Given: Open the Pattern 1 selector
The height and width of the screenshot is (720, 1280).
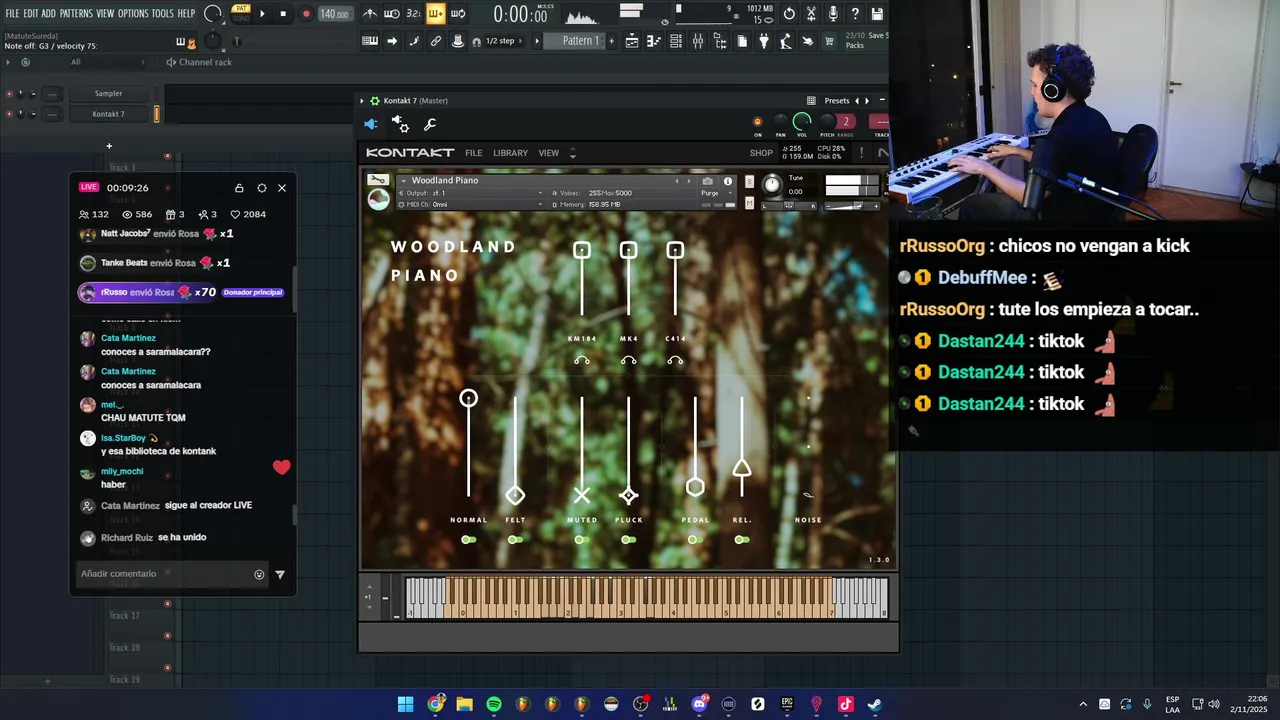Looking at the screenshot, I should 581,41.
